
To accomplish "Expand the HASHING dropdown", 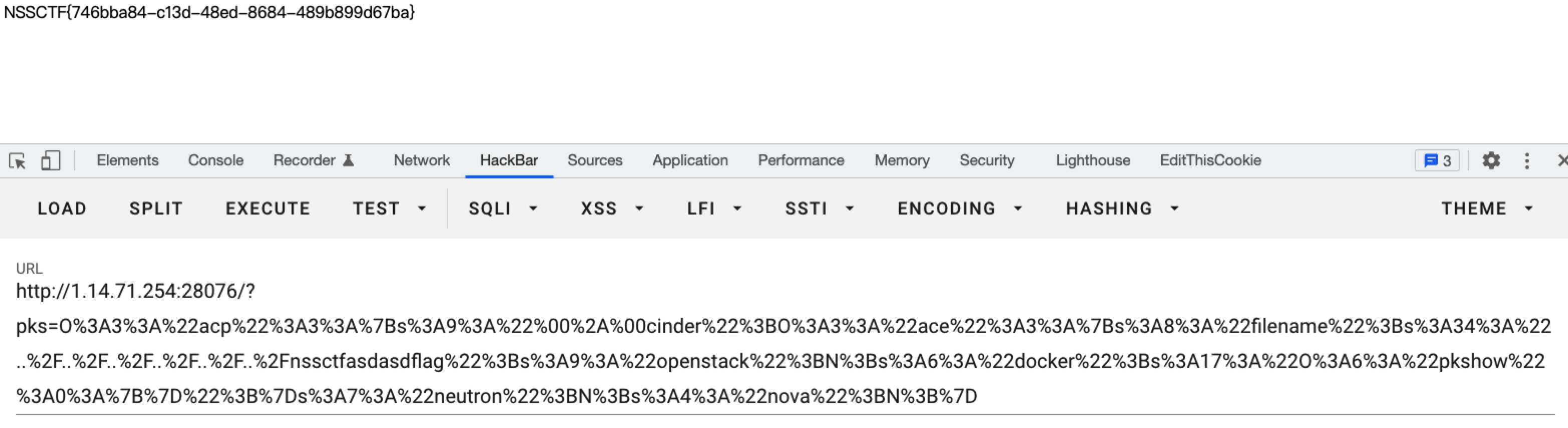I will 1123,209.
